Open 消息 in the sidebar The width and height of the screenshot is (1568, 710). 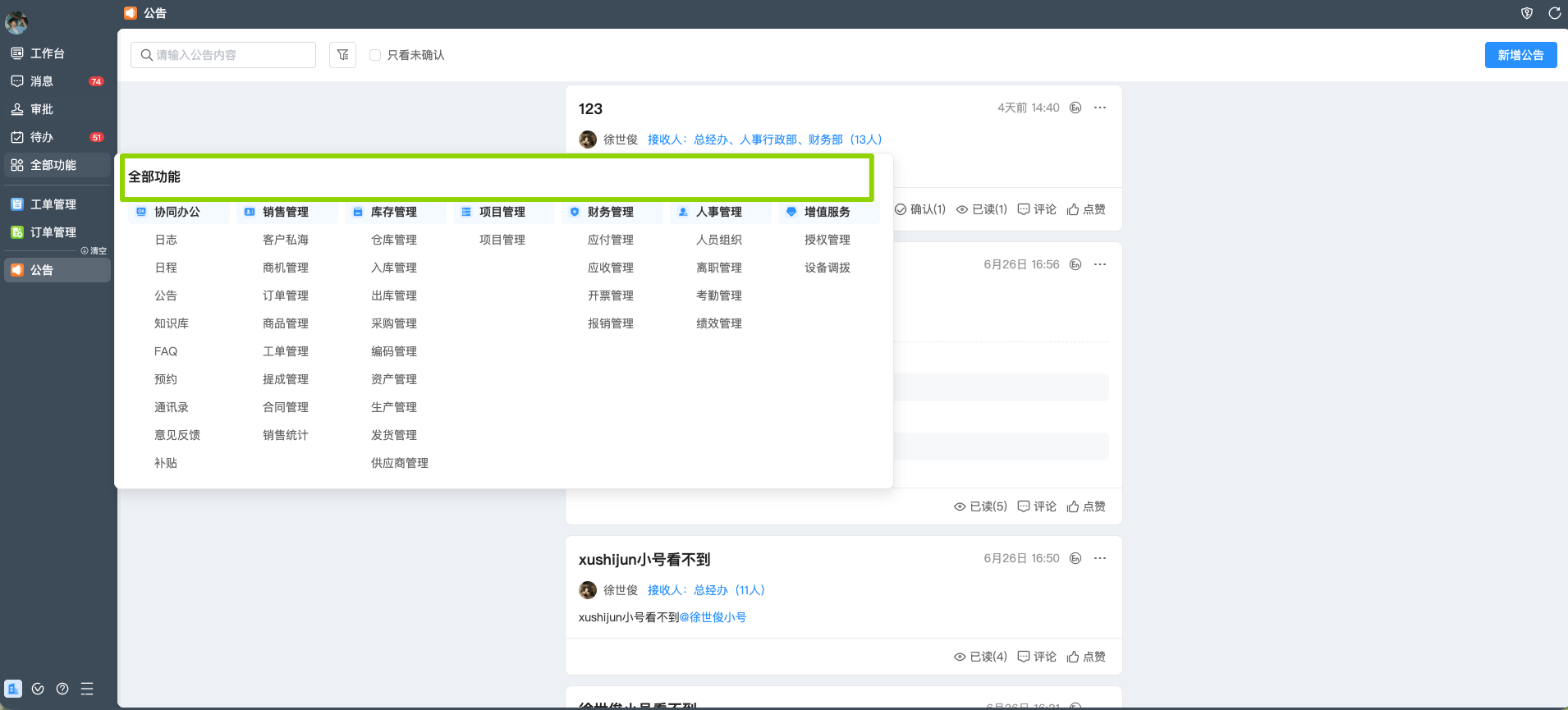coord(57,81)
